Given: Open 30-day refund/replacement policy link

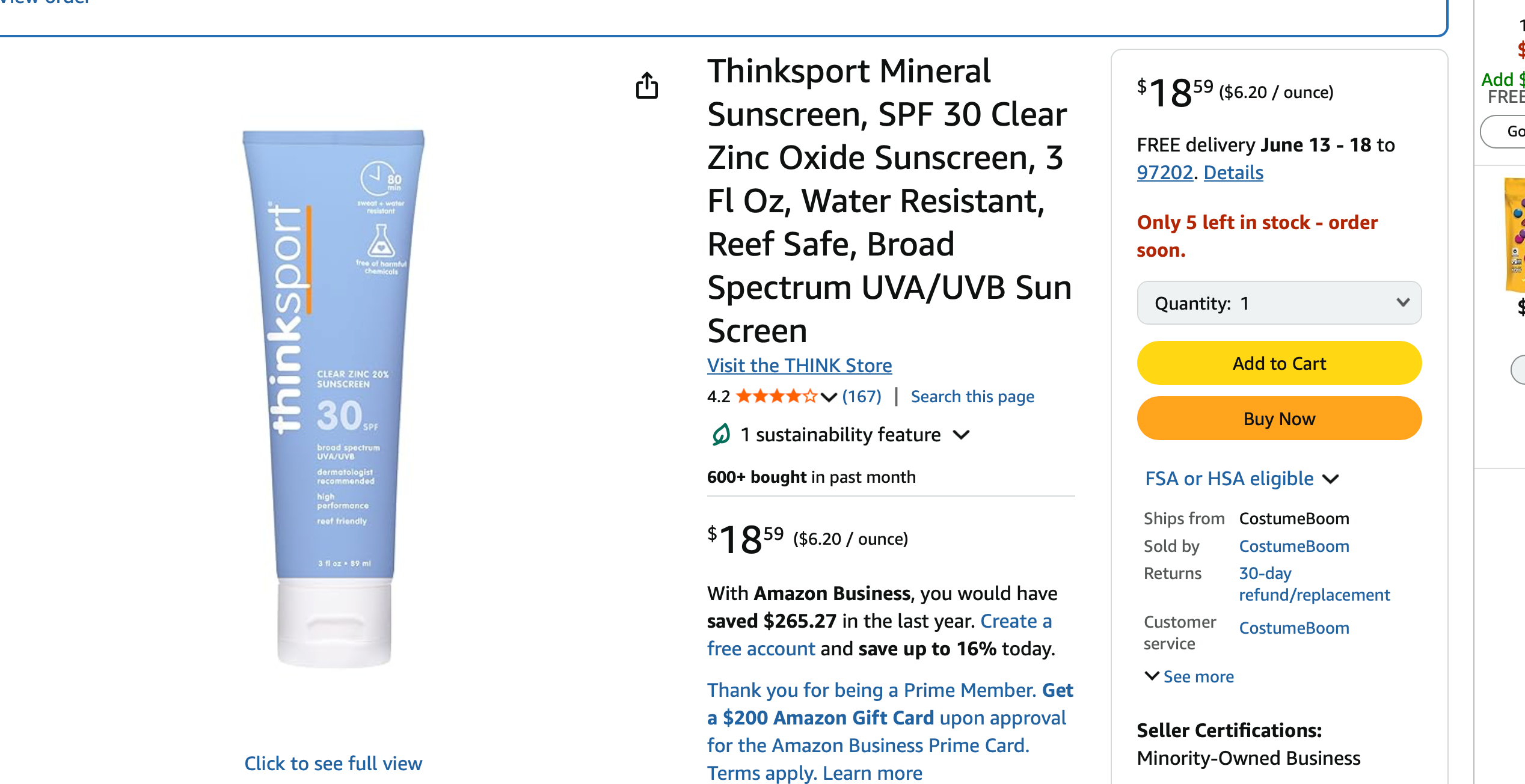Looking at the screenshot, I should click(1314, 584).
